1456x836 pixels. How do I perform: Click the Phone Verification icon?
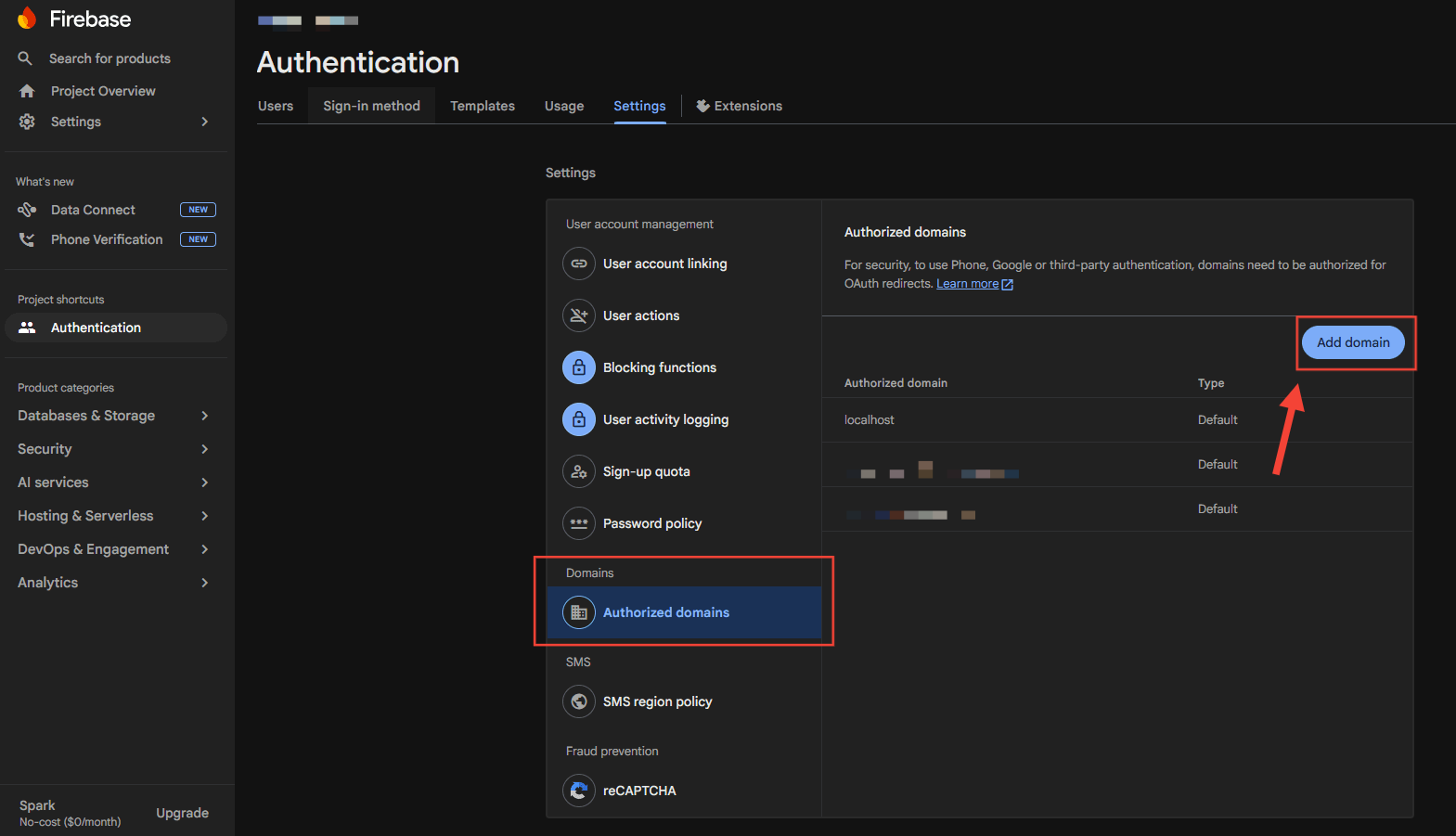point(27,239)
